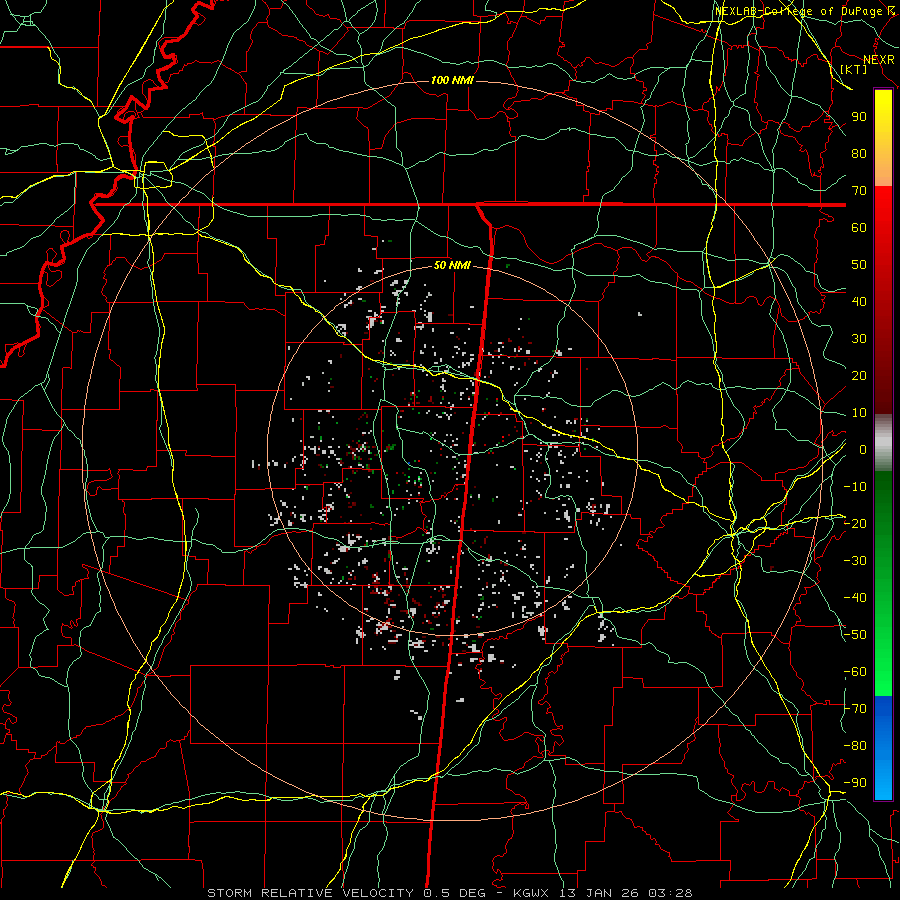Click the 50 NMI range ring label
This screenshot has height=900, width=900.
tap(452, 265)
